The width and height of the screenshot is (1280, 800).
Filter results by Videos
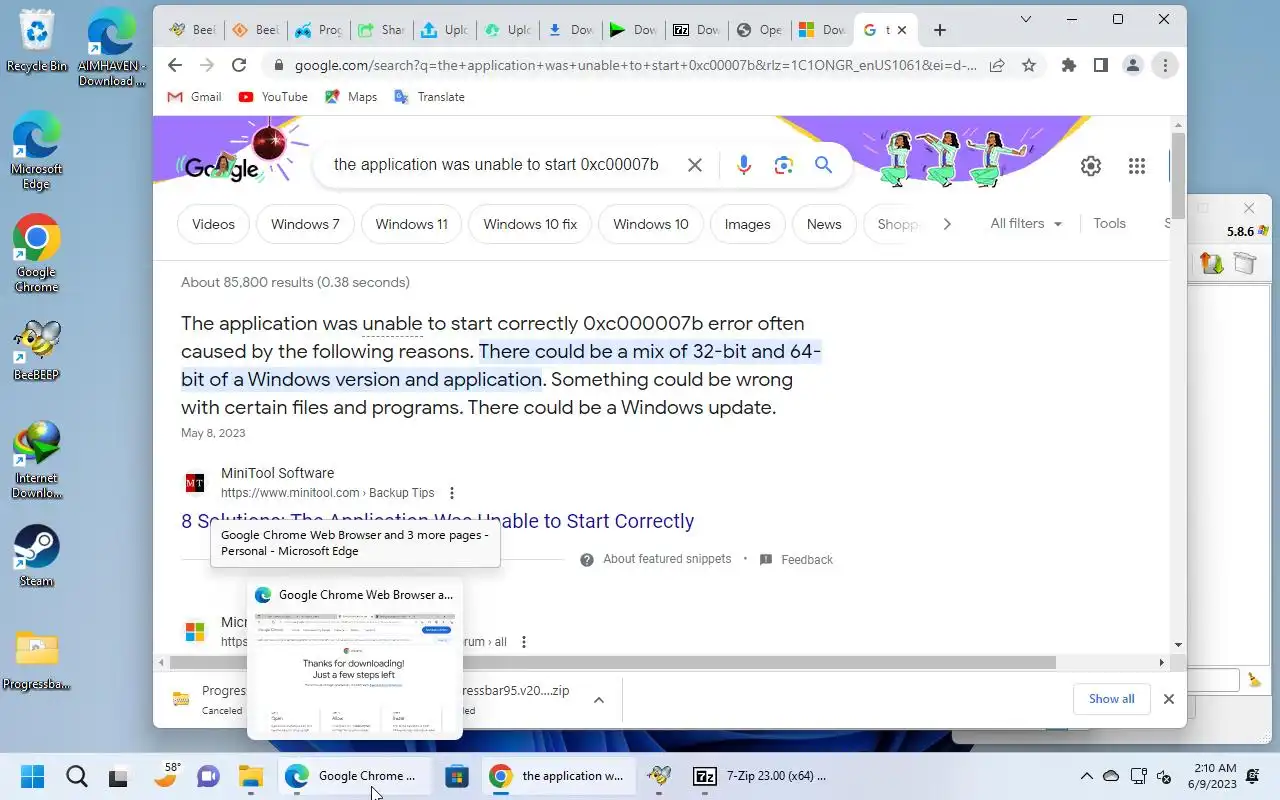pos(213,224)
